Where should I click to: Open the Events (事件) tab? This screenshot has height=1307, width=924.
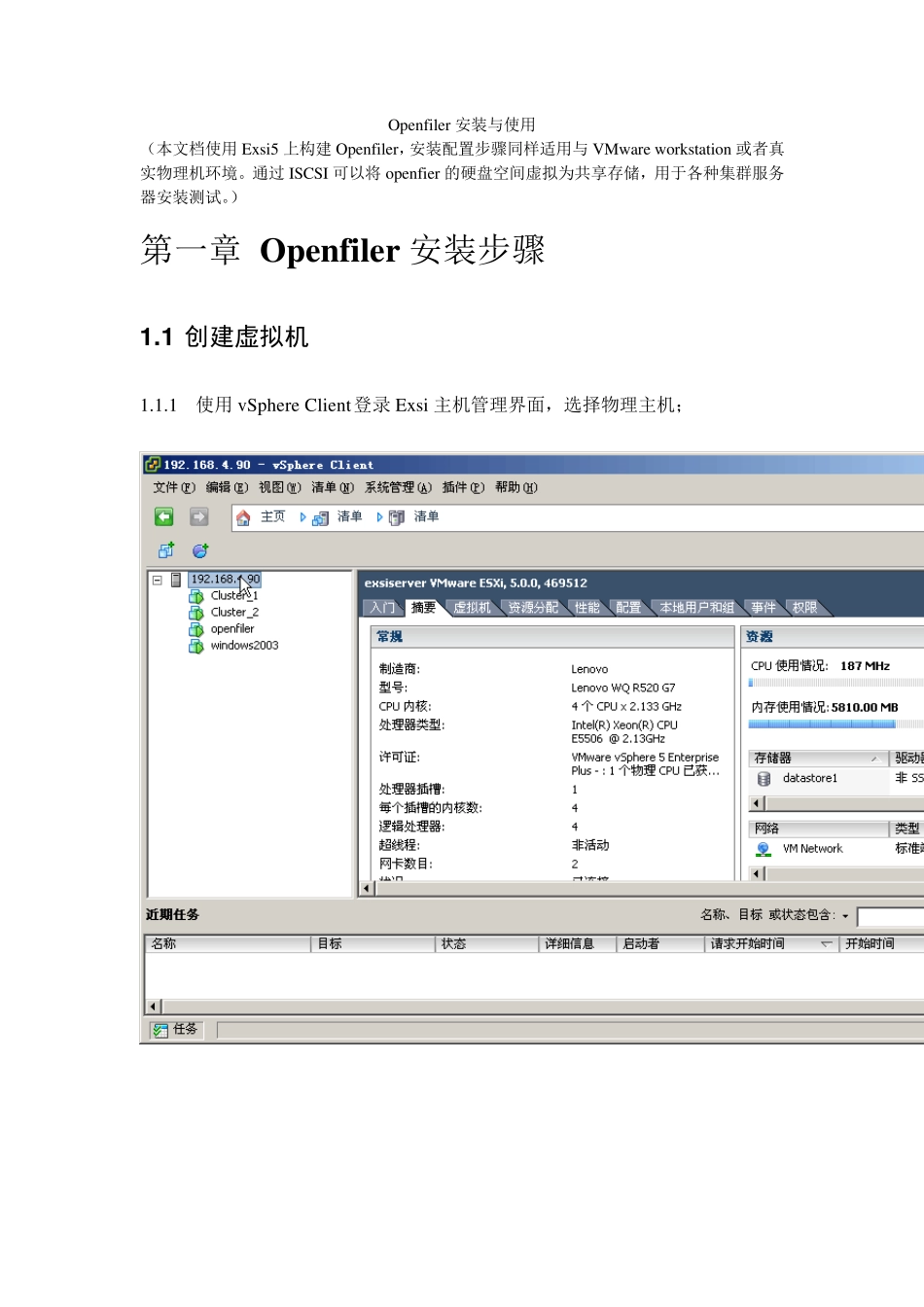pyautogui.click(x=764, y=608)
